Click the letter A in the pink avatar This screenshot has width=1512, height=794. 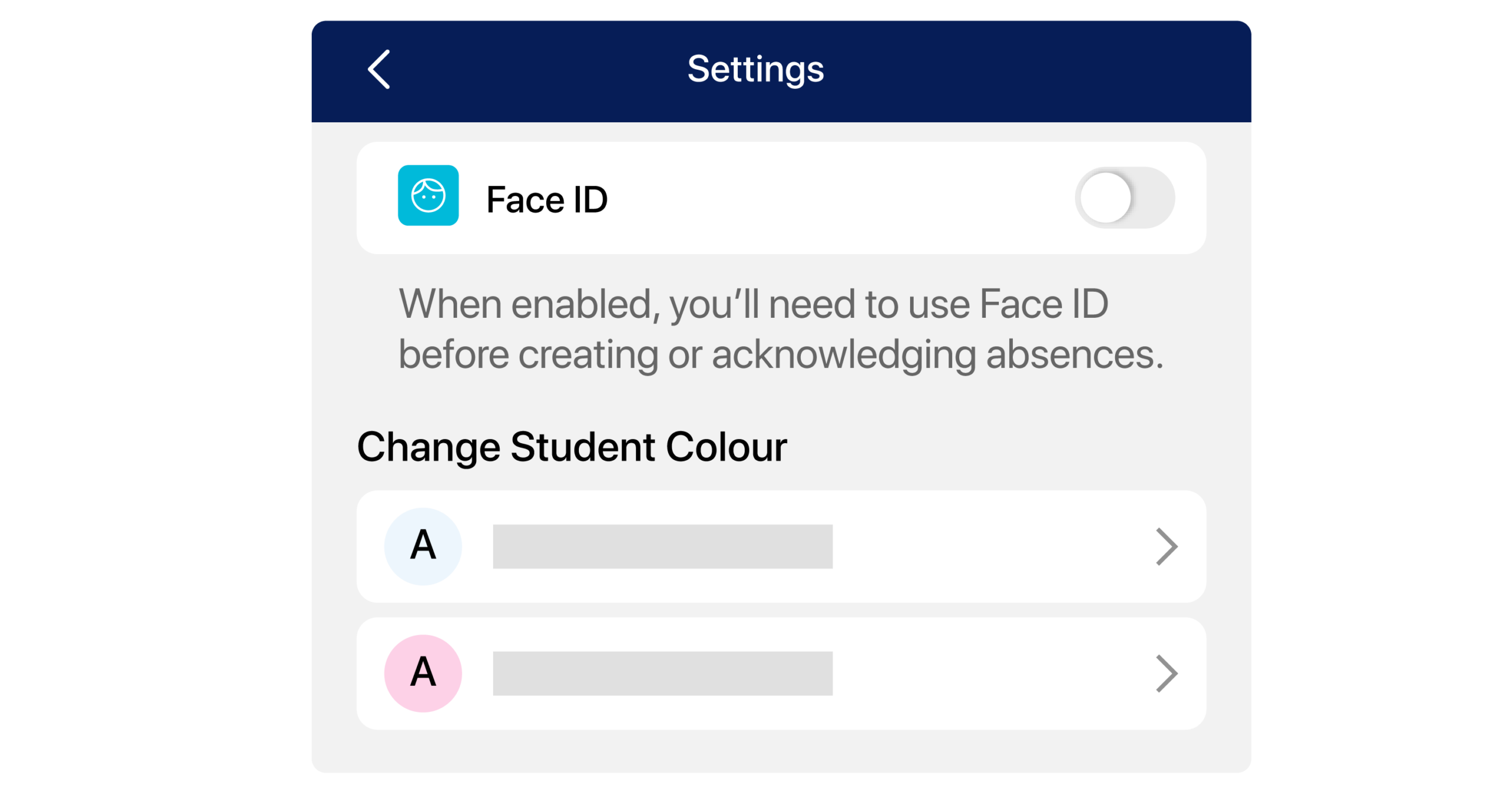(423, 672)
